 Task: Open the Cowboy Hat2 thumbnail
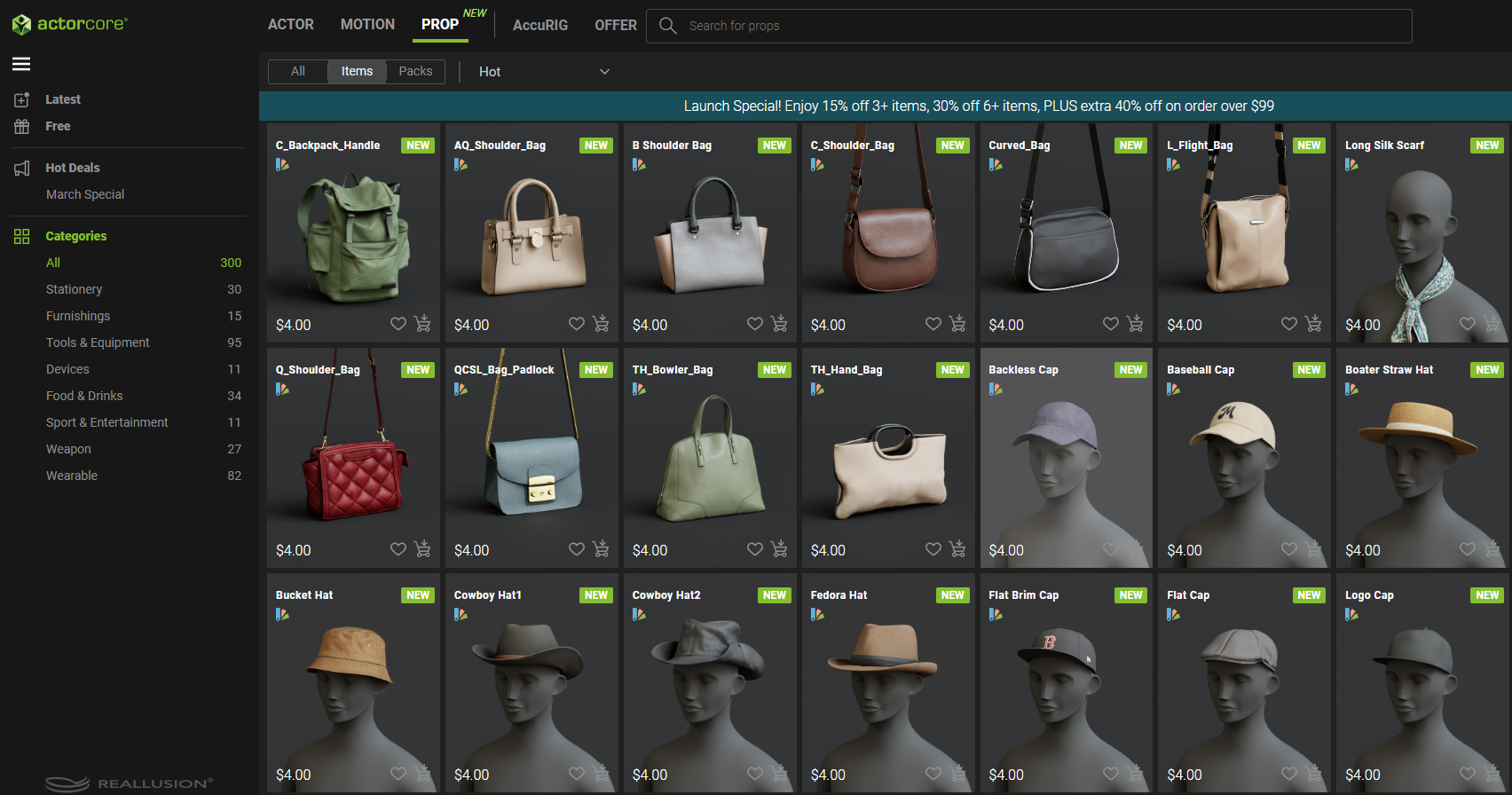tap(710, 683)
